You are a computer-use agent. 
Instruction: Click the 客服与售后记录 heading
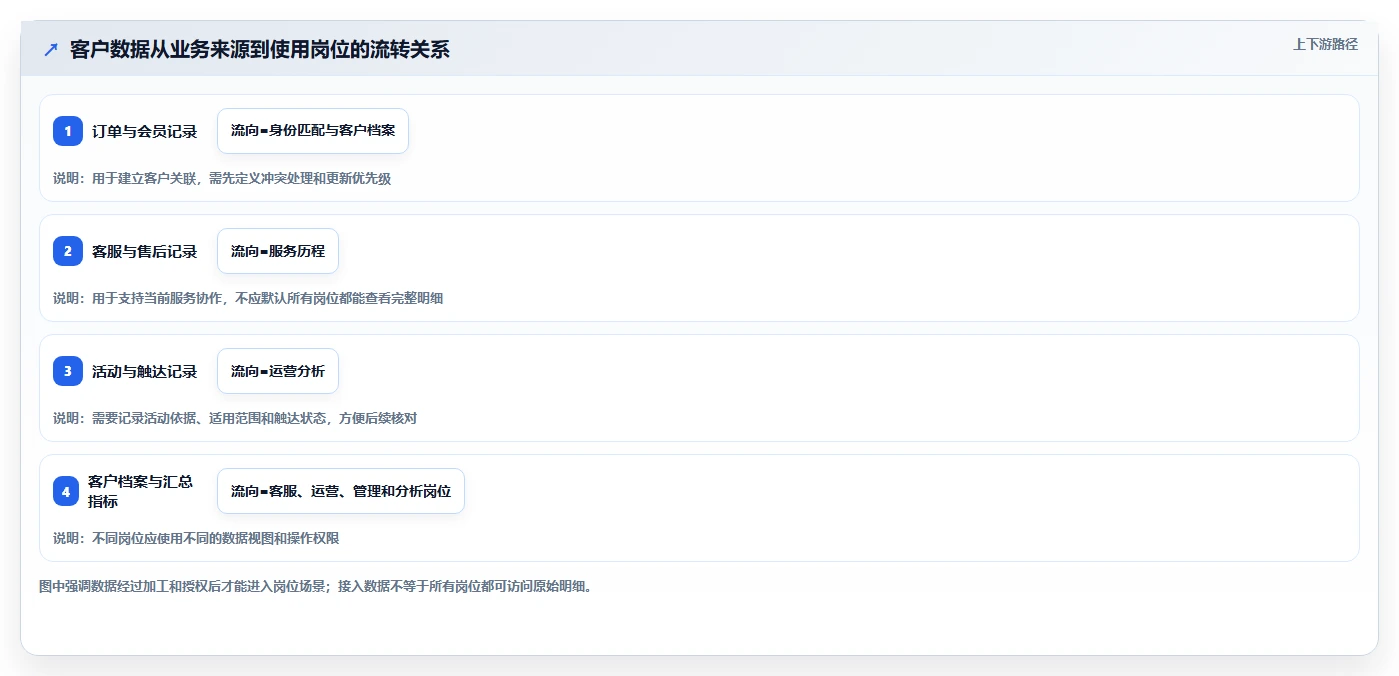(x=145, y=251)
